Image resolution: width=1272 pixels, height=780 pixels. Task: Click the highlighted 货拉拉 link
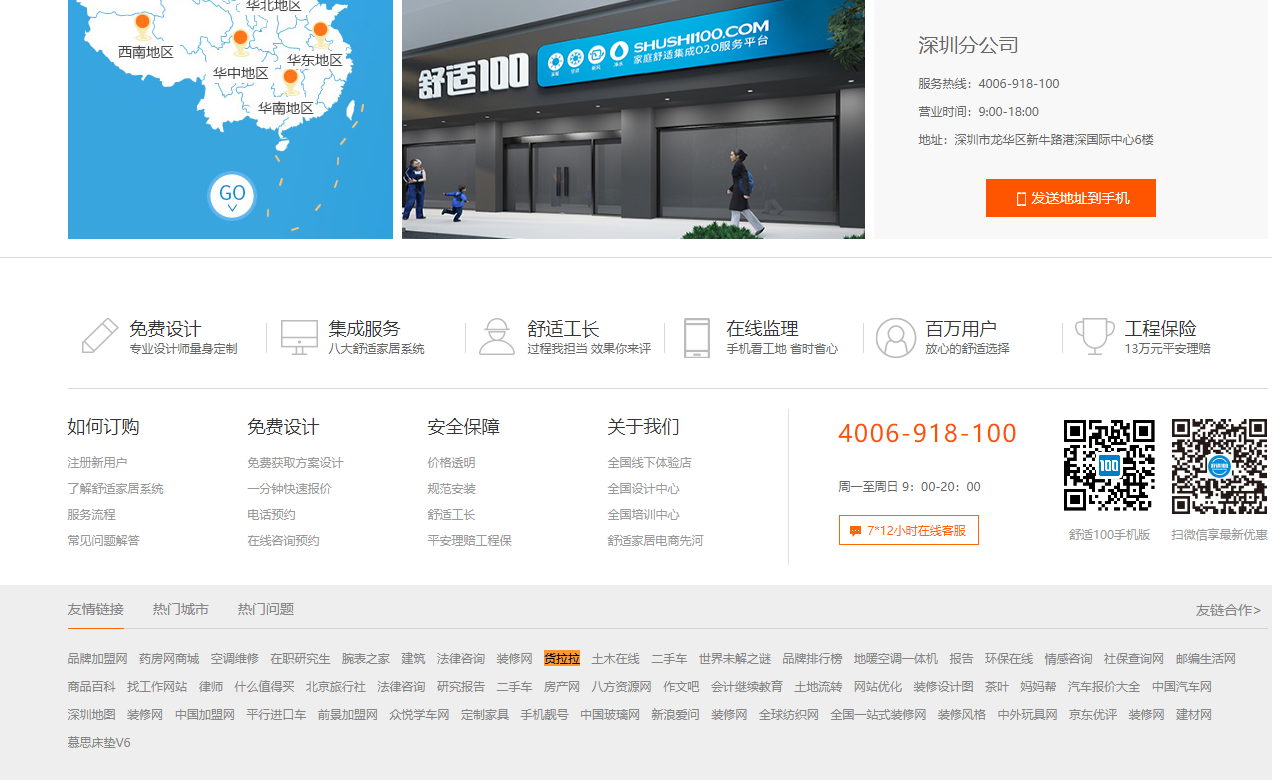click(x=561, y=658)
